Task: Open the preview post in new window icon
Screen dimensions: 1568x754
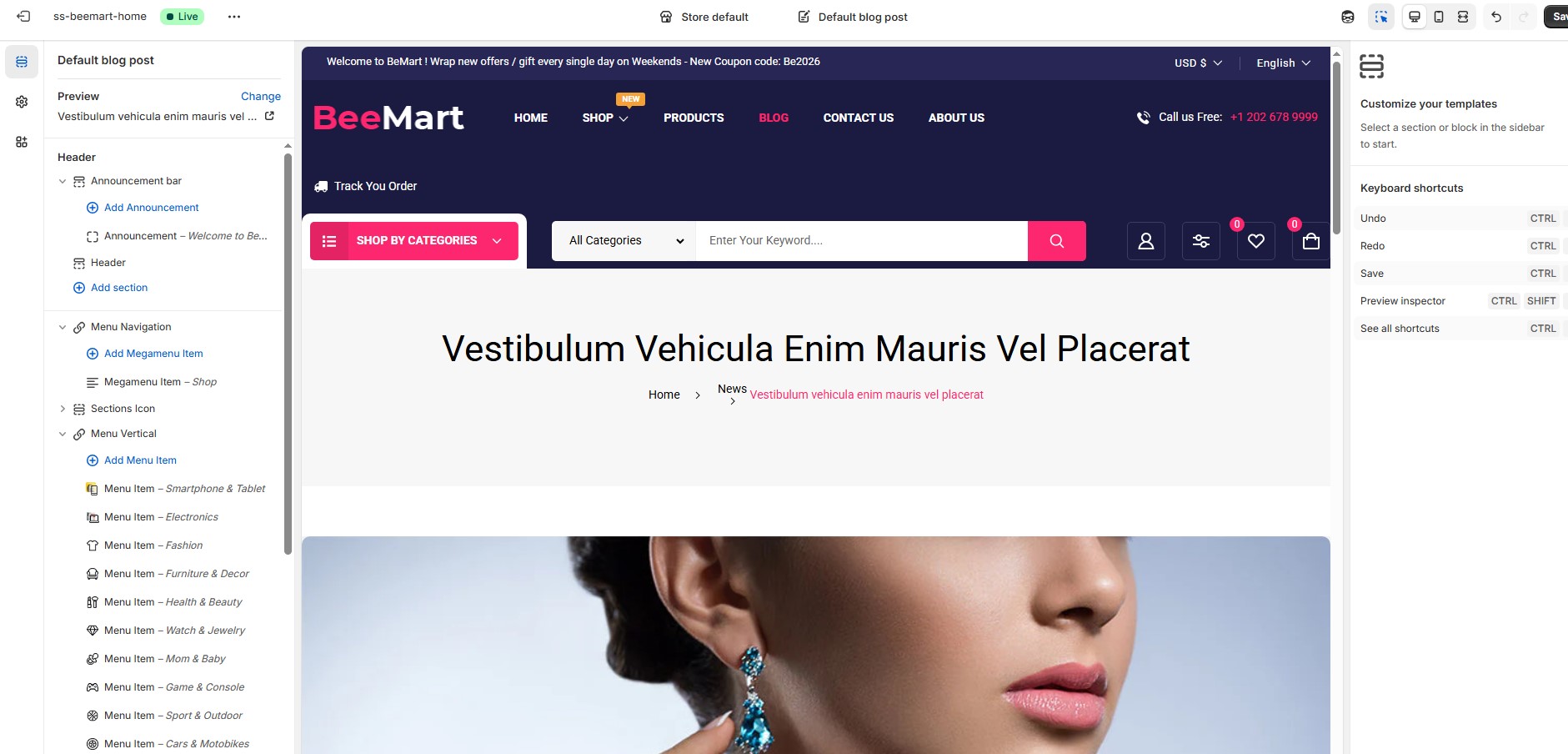Action: tap(269, 116)
